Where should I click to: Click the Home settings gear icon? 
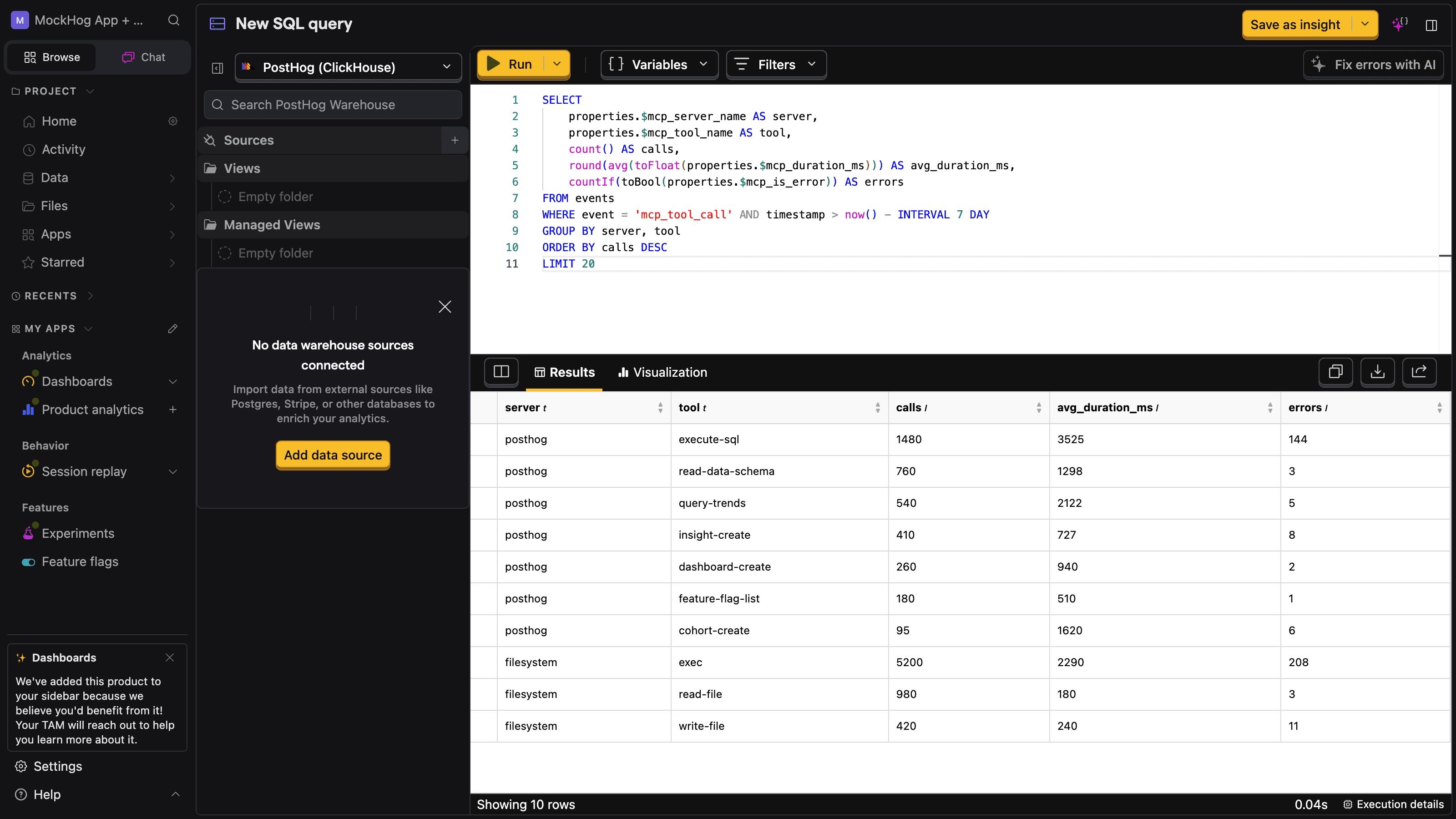coord(173,121)
